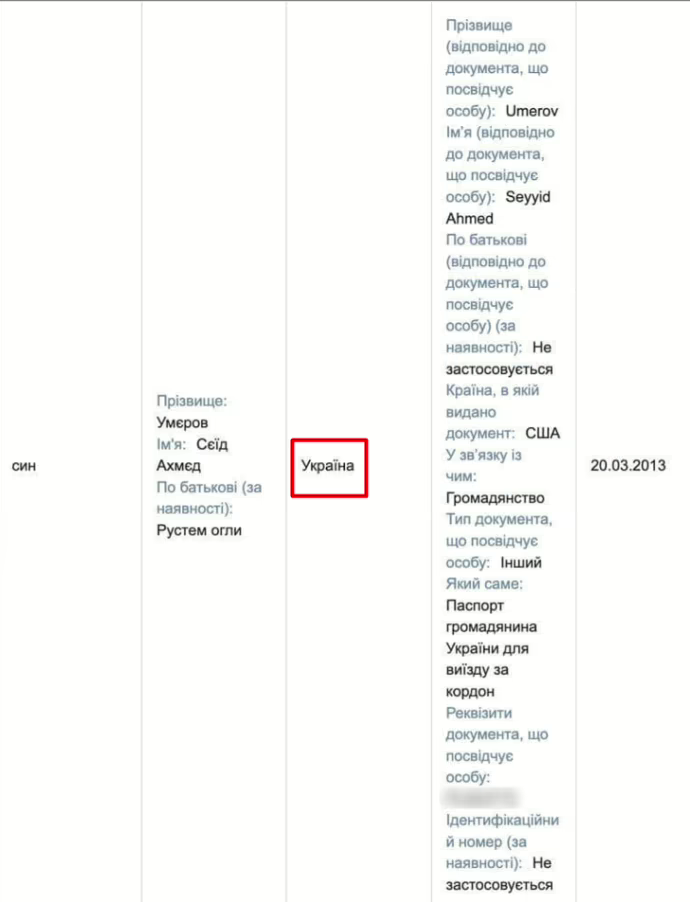690x902 pixels.
Task: Click the Паспорт громадянина України text
Action: pos(492,627)
